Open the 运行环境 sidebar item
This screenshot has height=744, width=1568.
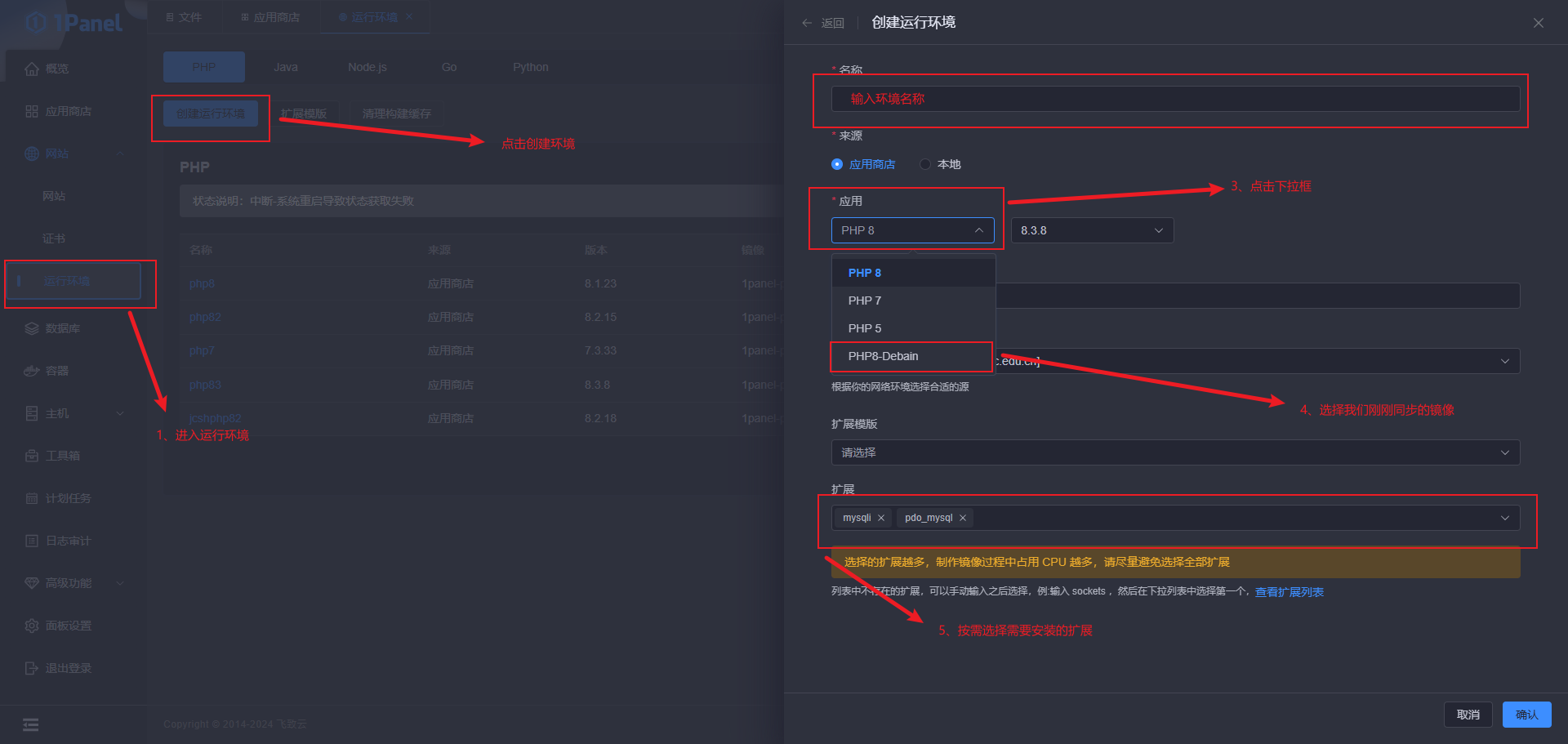[73, 281]
